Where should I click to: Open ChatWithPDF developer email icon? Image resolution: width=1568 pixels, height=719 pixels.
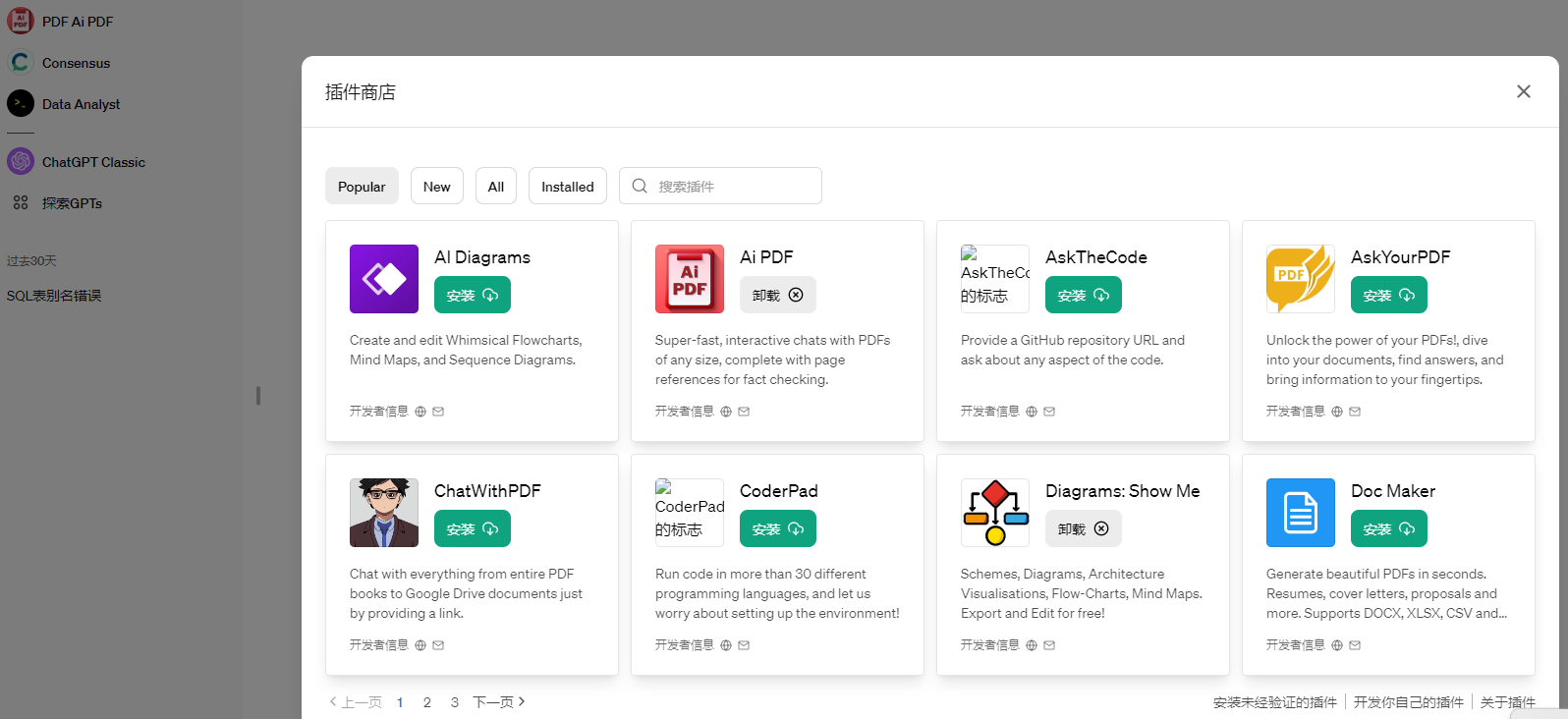(438, 645)
